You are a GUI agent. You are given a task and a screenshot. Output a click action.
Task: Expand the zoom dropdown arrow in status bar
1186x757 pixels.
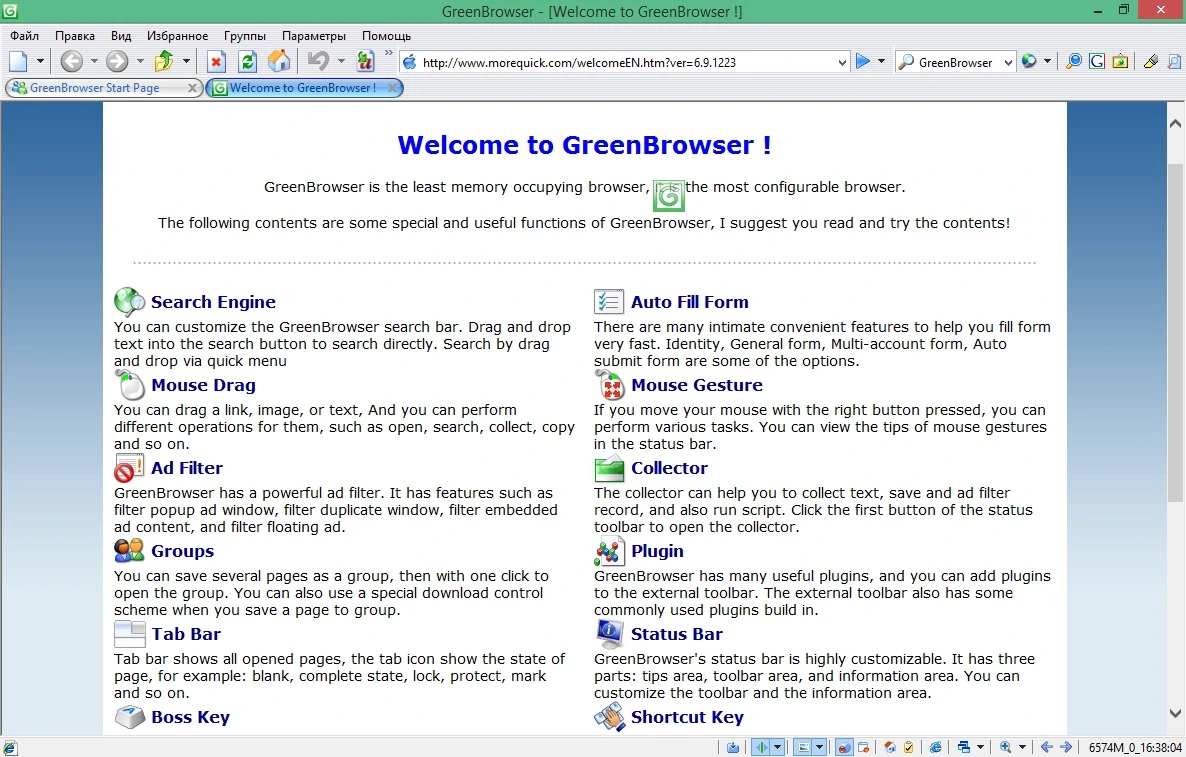click(1022, 747)
